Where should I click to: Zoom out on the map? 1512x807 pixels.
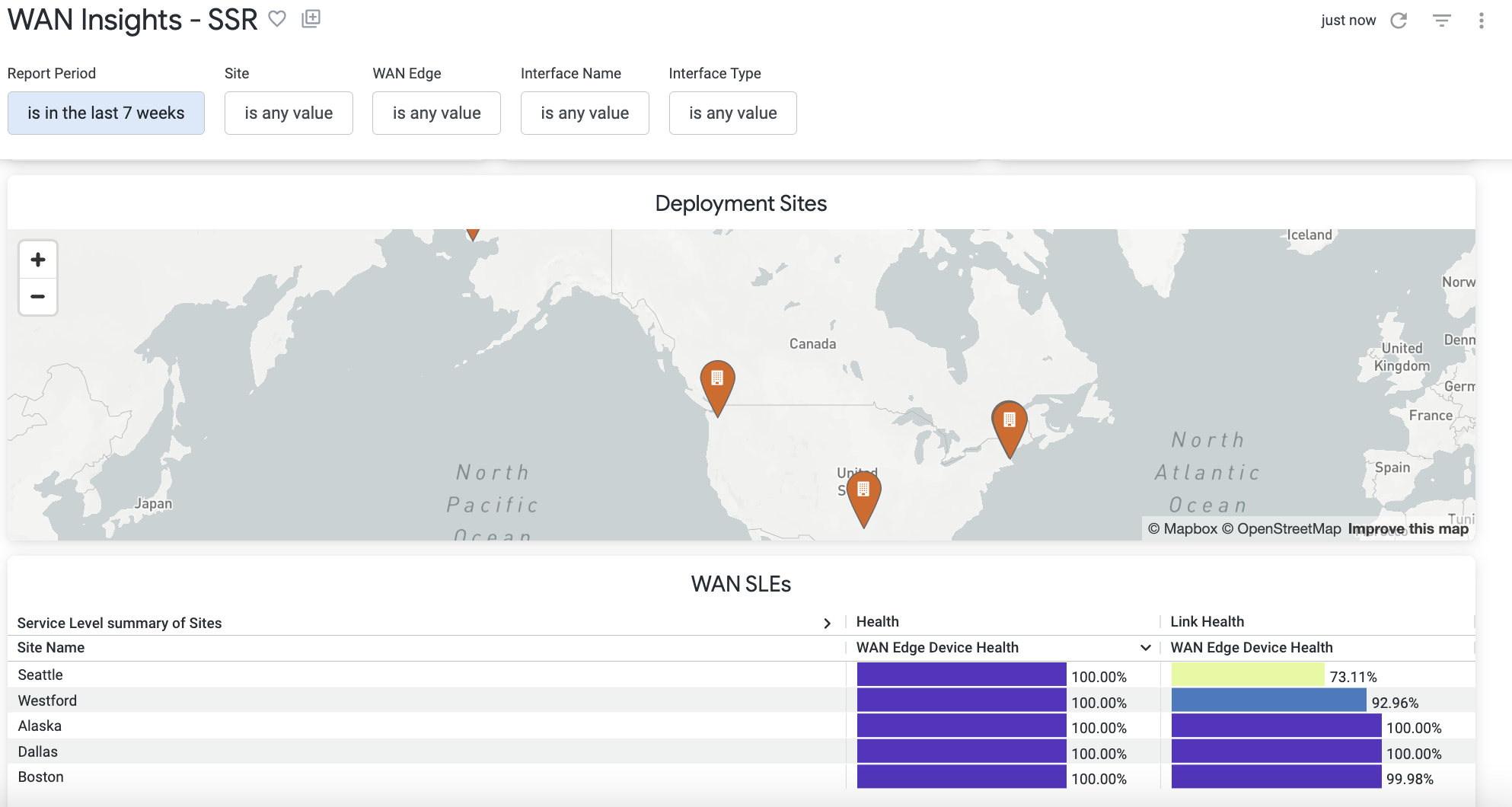pos(38,296)
